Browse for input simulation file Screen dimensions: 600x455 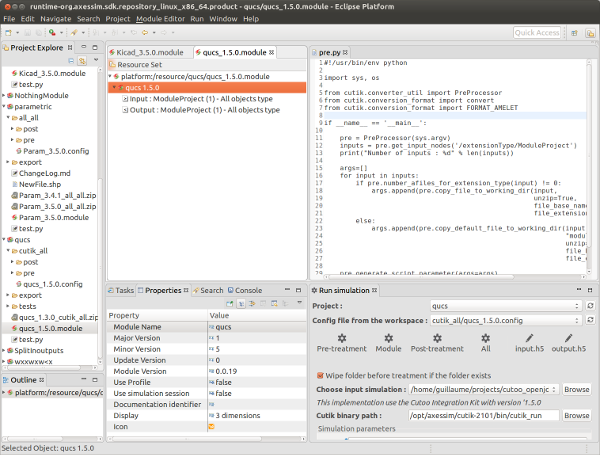tap(576, 390)
